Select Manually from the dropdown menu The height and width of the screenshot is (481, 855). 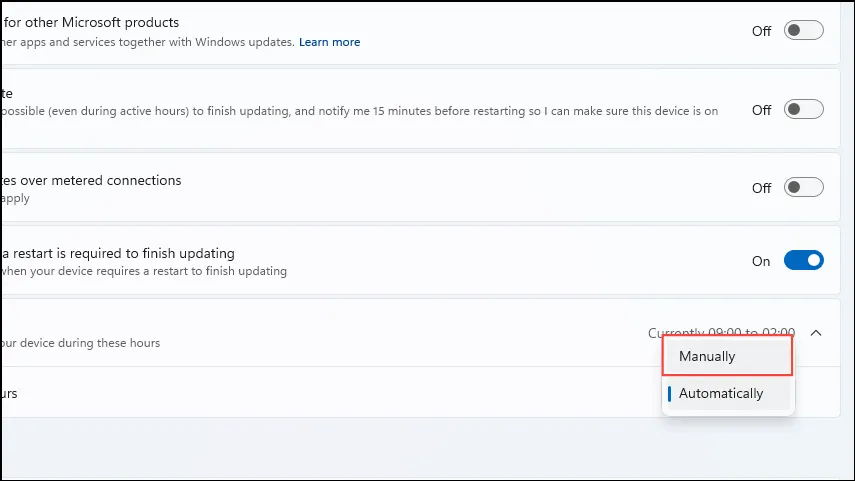pyautogui.click(x=727, y=356)
